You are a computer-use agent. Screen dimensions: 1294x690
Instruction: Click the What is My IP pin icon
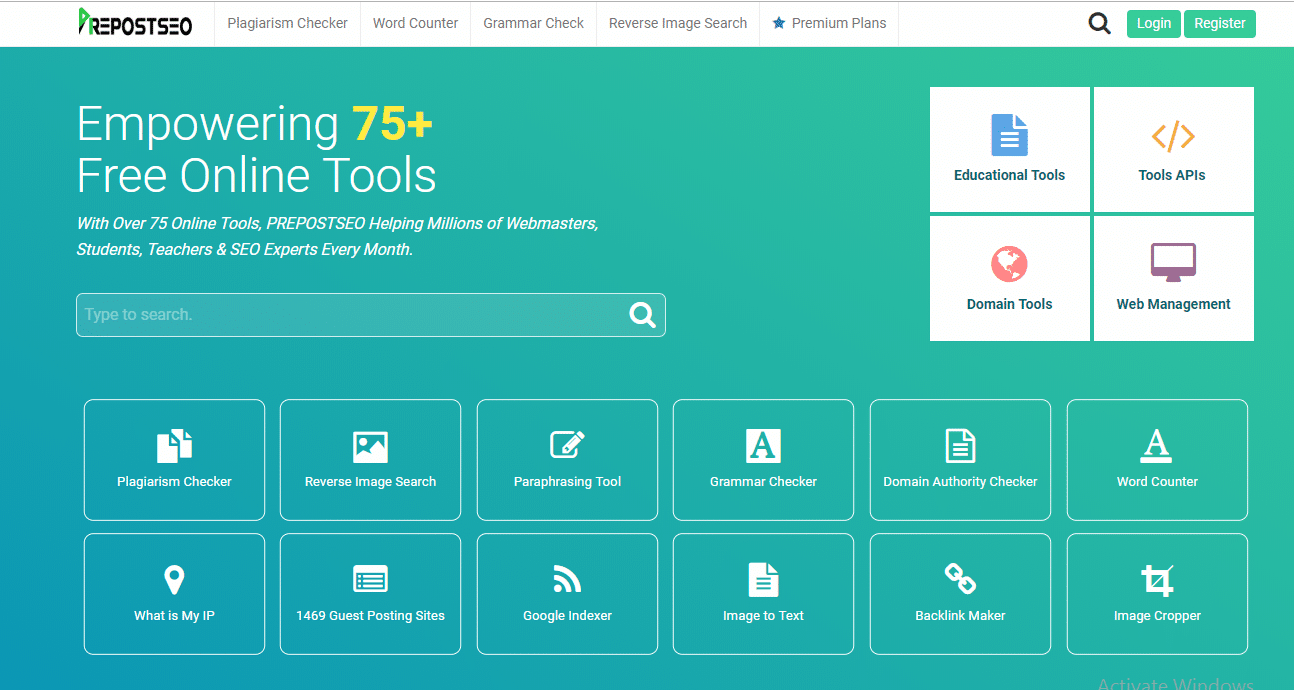coord(174,580)
